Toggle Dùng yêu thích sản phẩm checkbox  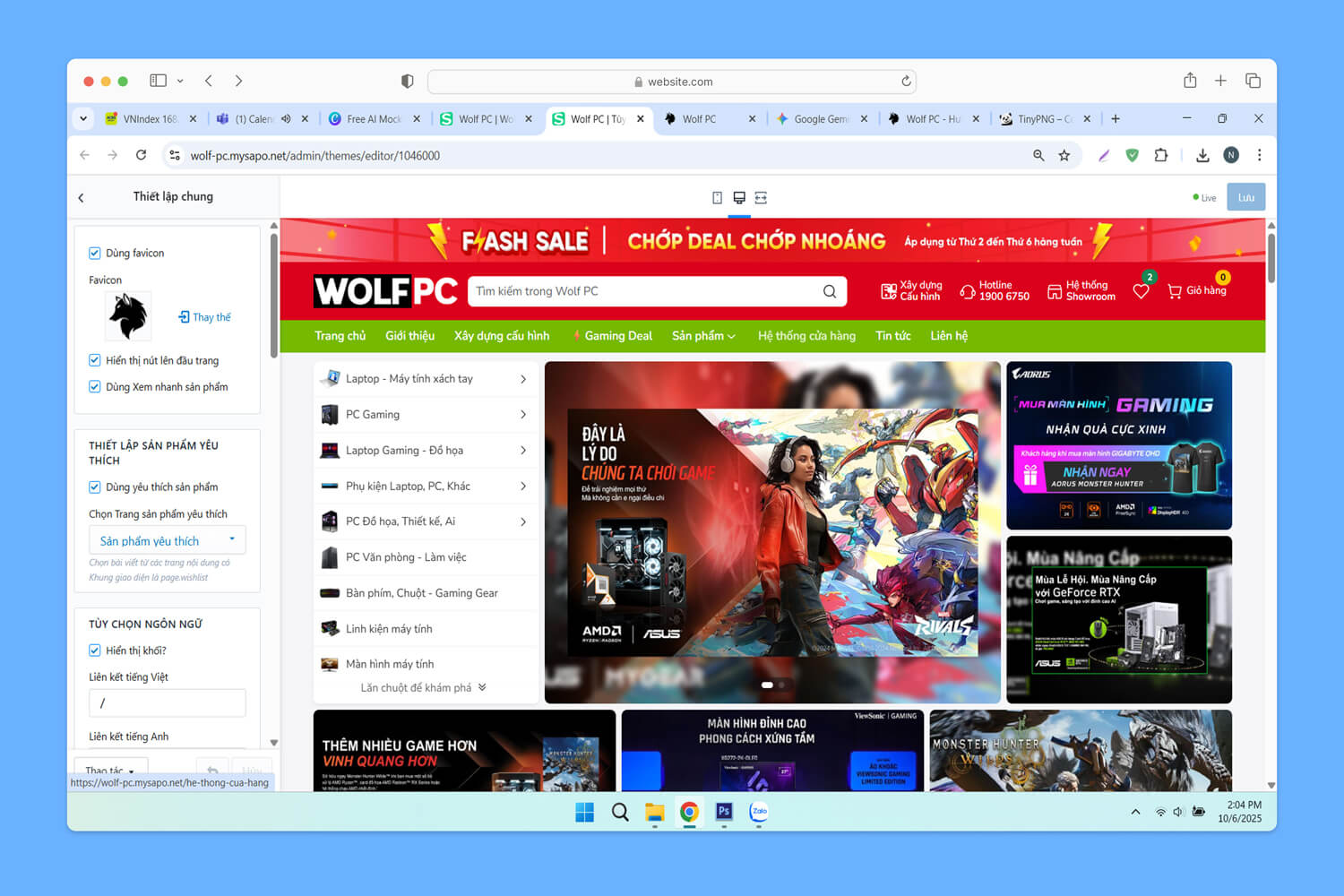click(95, 487)
